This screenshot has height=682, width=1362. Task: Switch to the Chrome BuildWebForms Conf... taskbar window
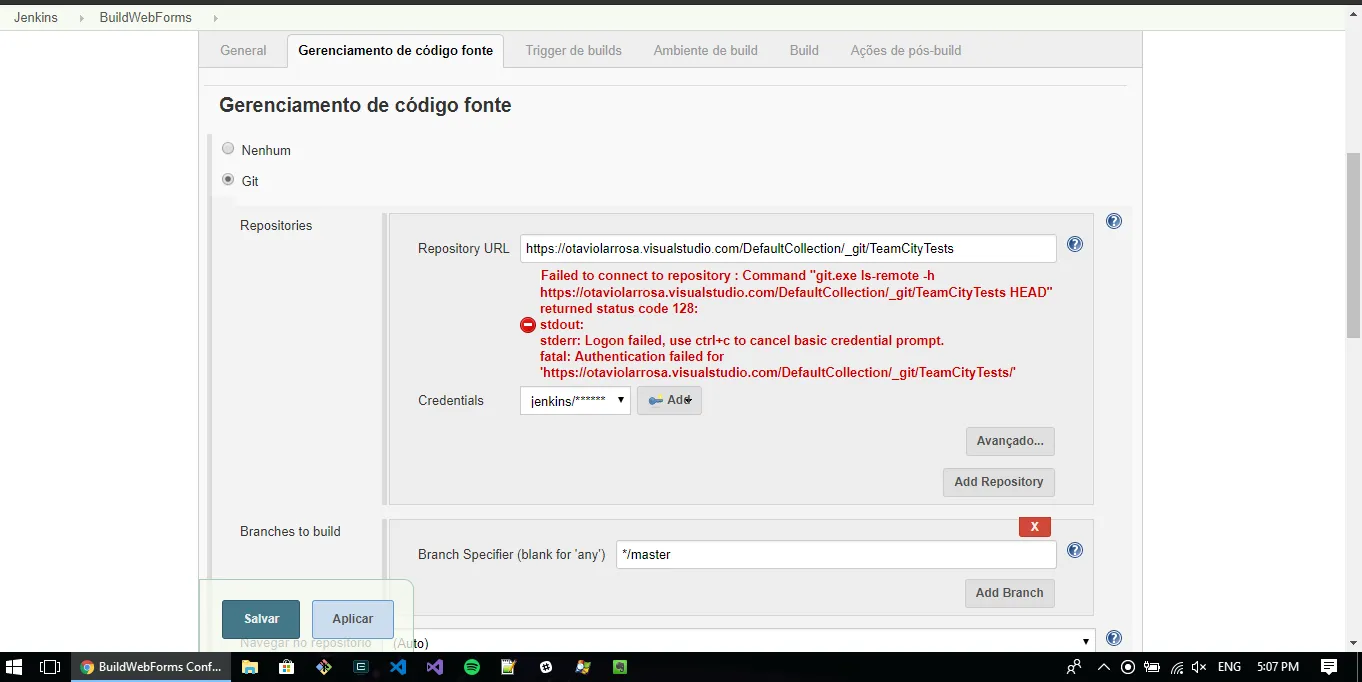pos(151,667)
